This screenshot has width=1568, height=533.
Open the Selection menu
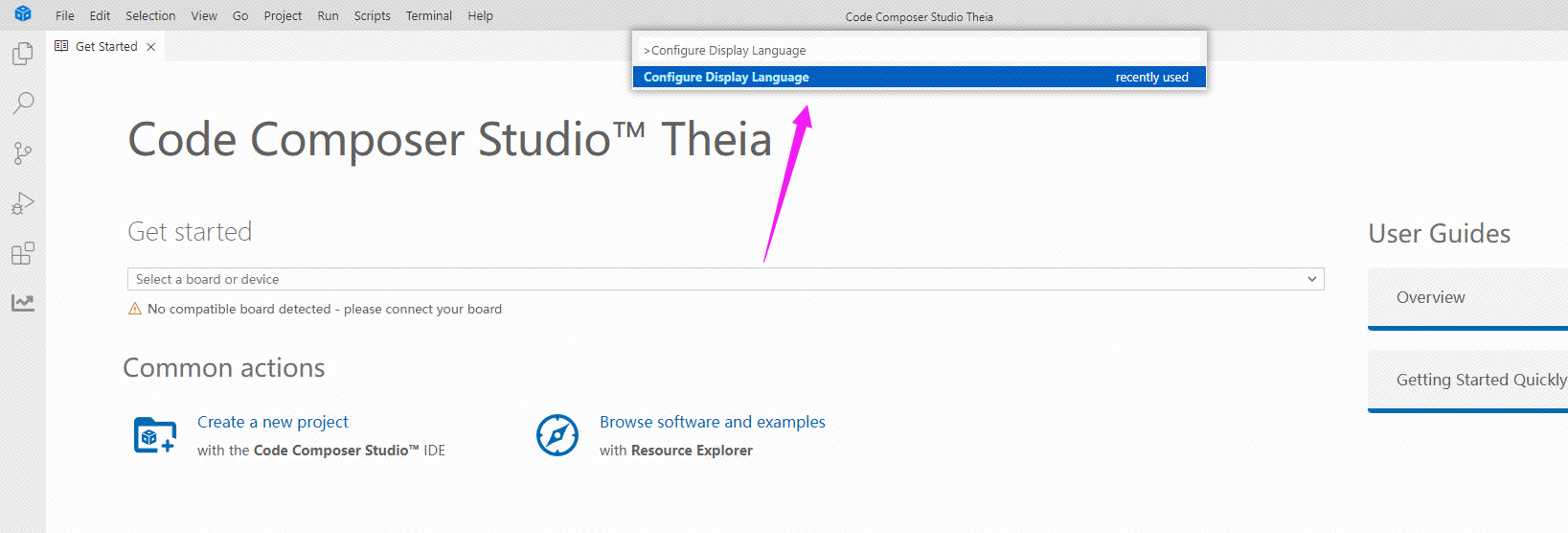150,15
